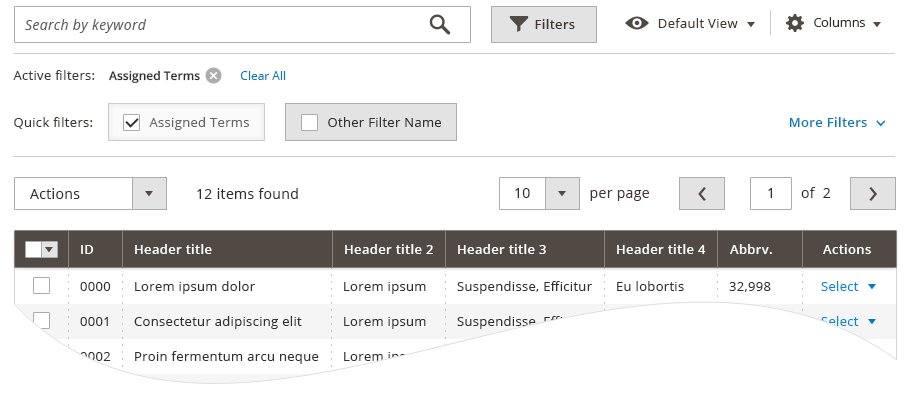Image resolution: width=908 pixels, height=396 pixels.
Task: Remove Assigned Terms active filter with X
Action: point(214,76)
